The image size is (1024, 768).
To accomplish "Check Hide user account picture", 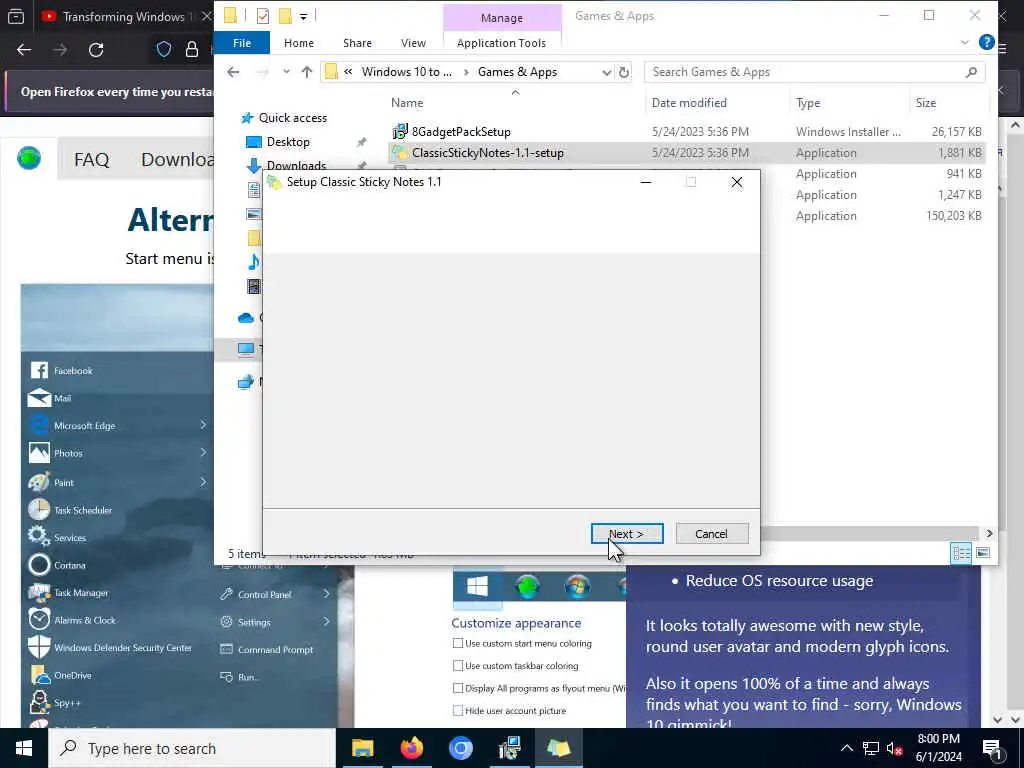I will click(x=458, y=710).
